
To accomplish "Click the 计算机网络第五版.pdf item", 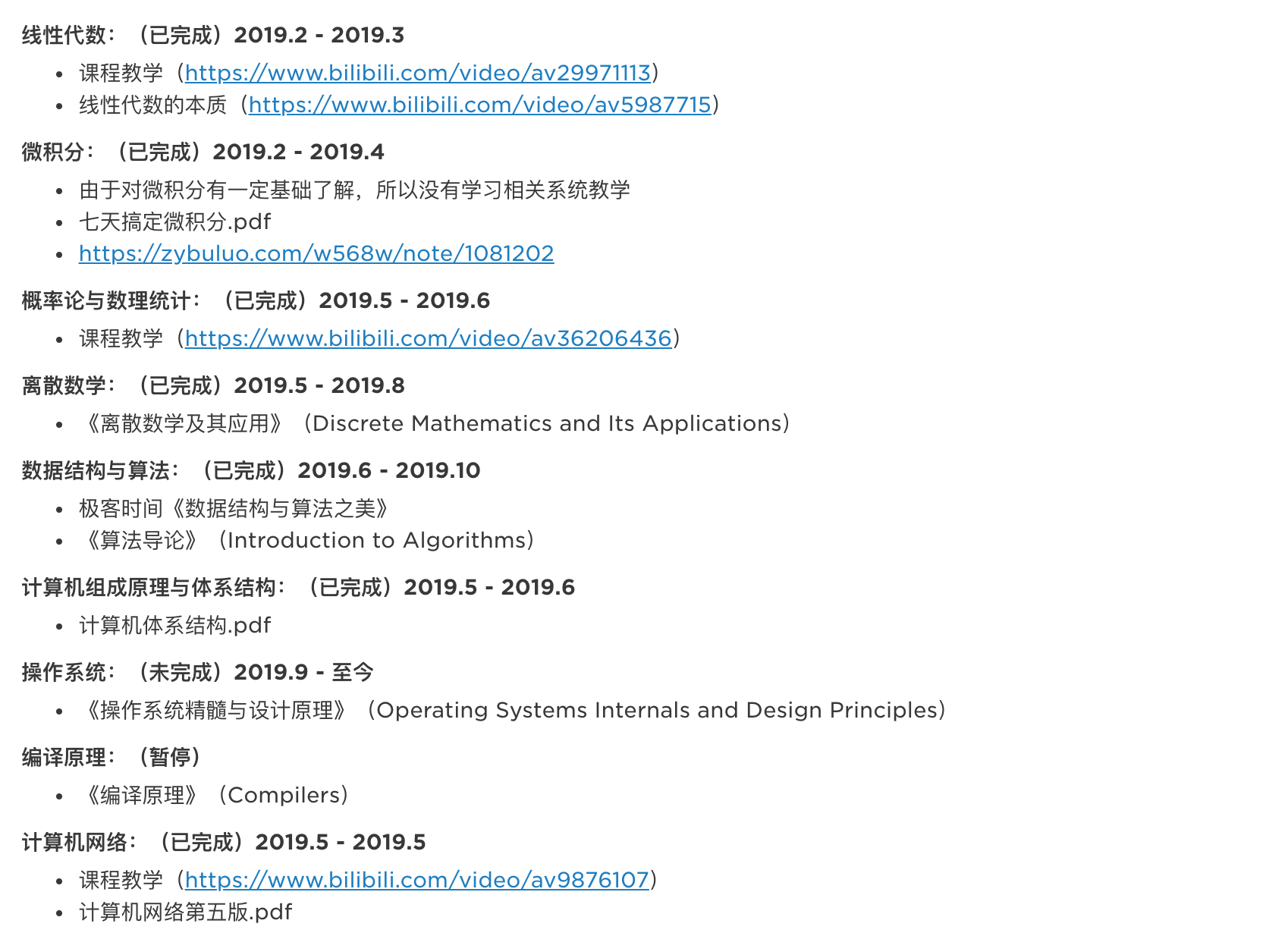I will click(x=186, y=912).
